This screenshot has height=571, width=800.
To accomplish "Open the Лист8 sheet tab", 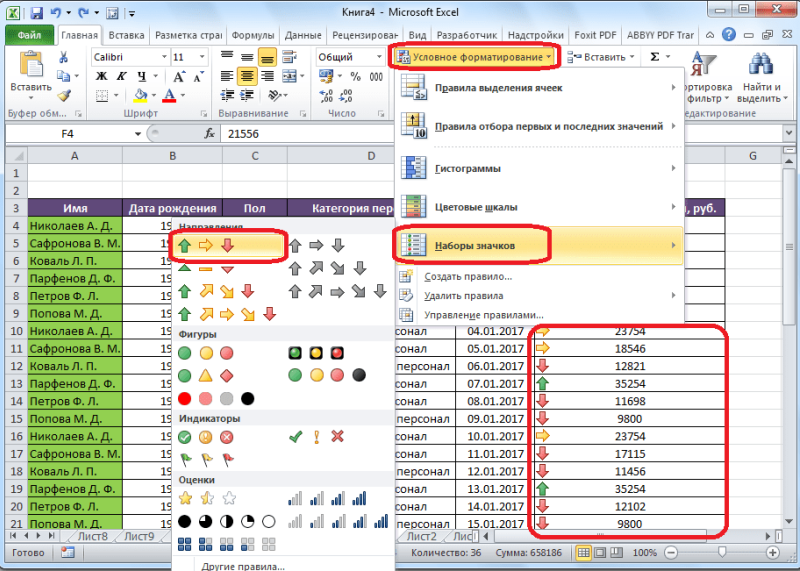I will pyautogui.click(x=92, y=536).
